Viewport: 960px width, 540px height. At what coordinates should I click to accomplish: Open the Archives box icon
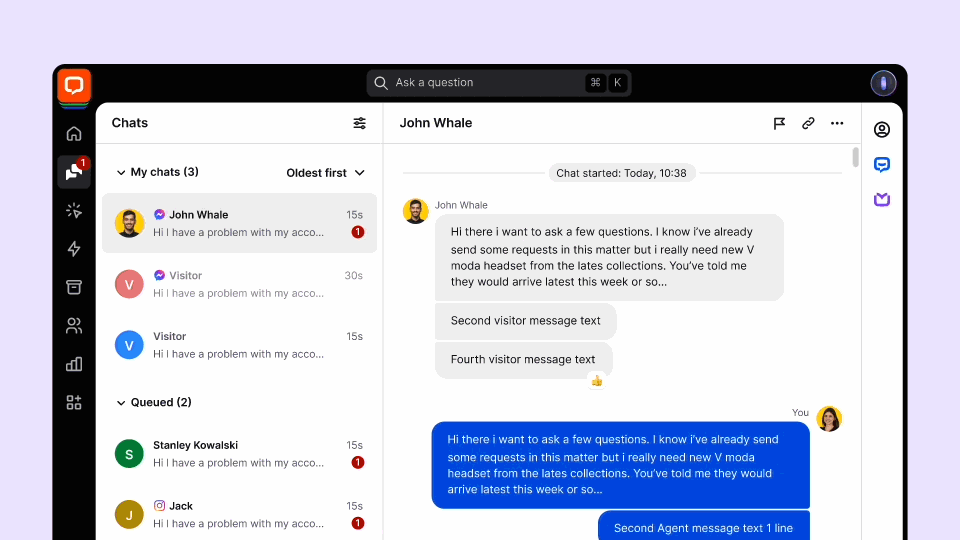74,287
